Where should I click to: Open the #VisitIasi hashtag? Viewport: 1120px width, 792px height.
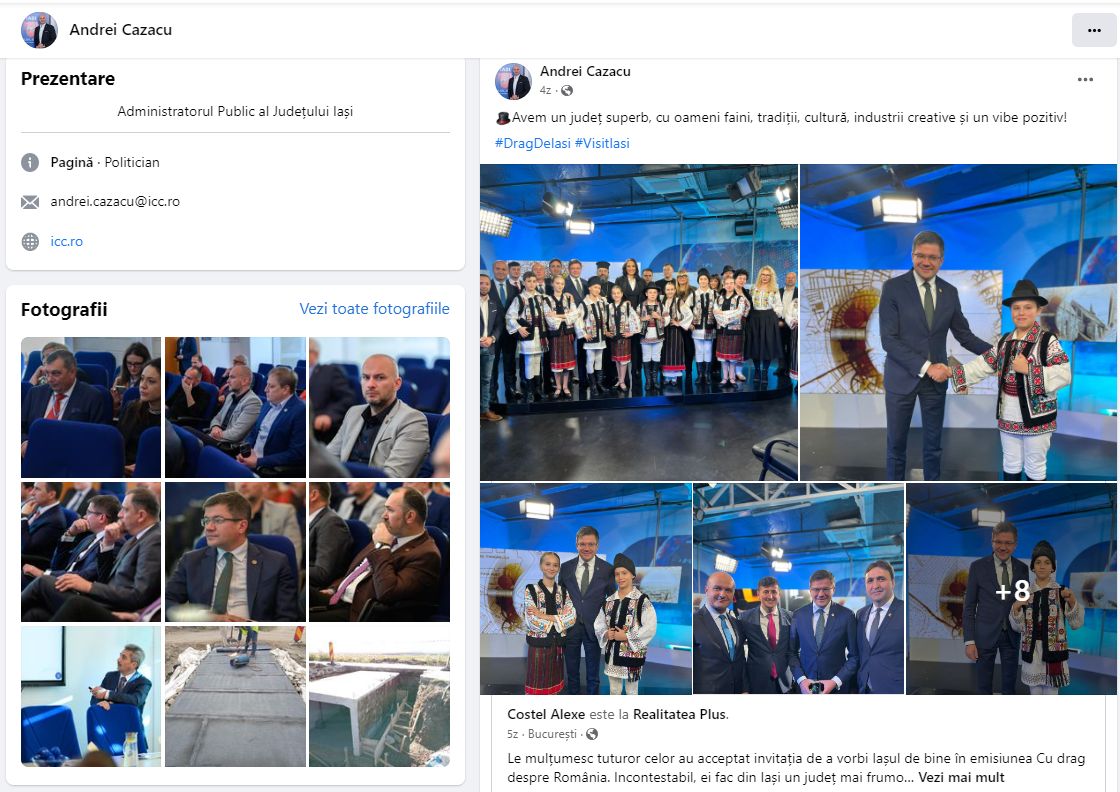602,143
